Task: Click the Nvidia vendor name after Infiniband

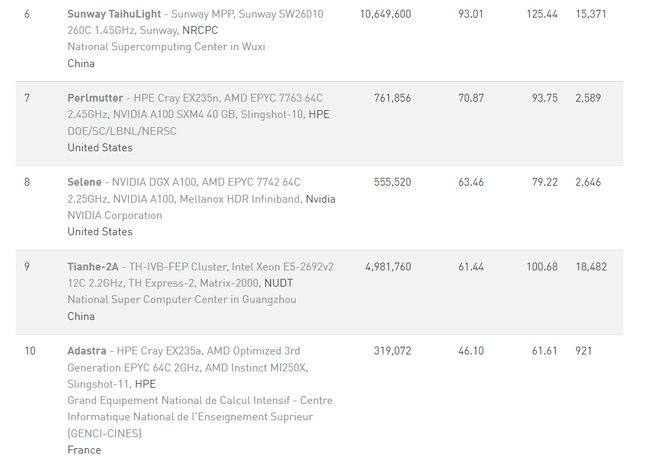Action: point(320,199)
